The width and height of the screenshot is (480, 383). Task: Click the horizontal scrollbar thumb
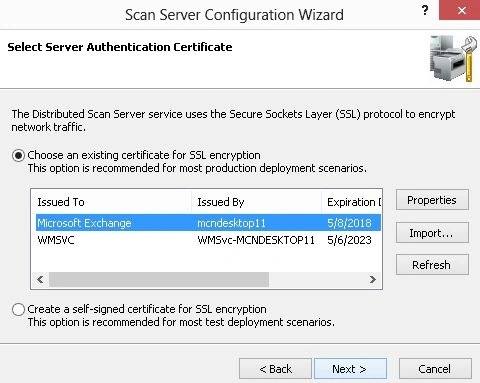coord(159,279)
